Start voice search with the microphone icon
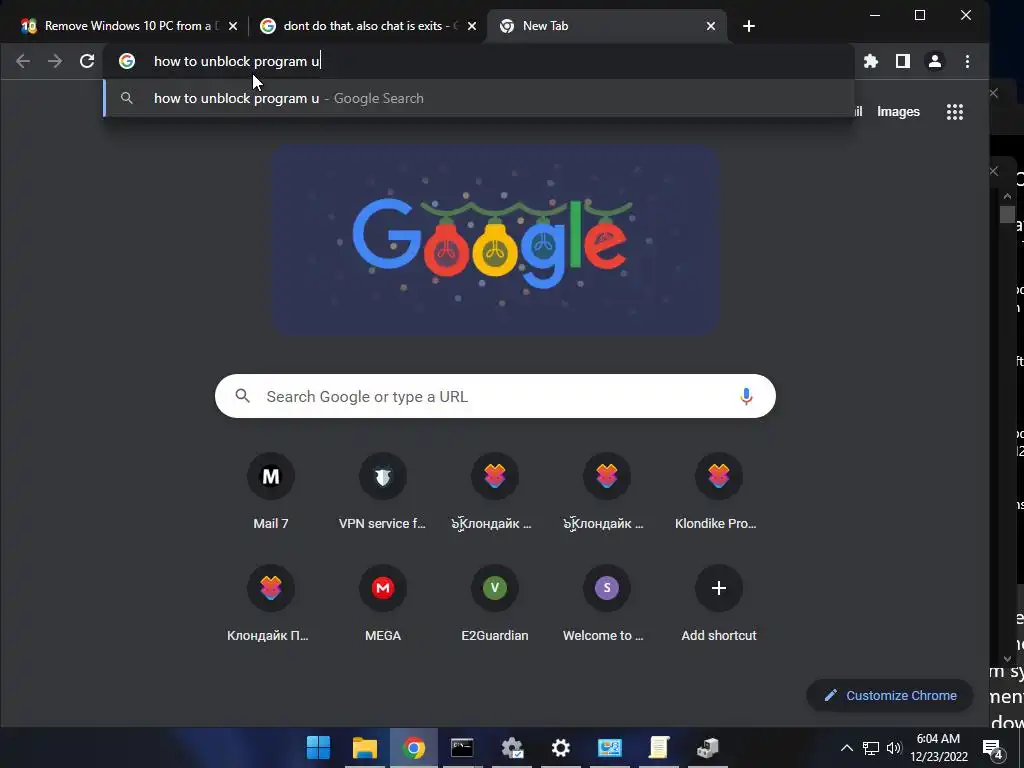Screen dimensions: 1024x768 746,396
